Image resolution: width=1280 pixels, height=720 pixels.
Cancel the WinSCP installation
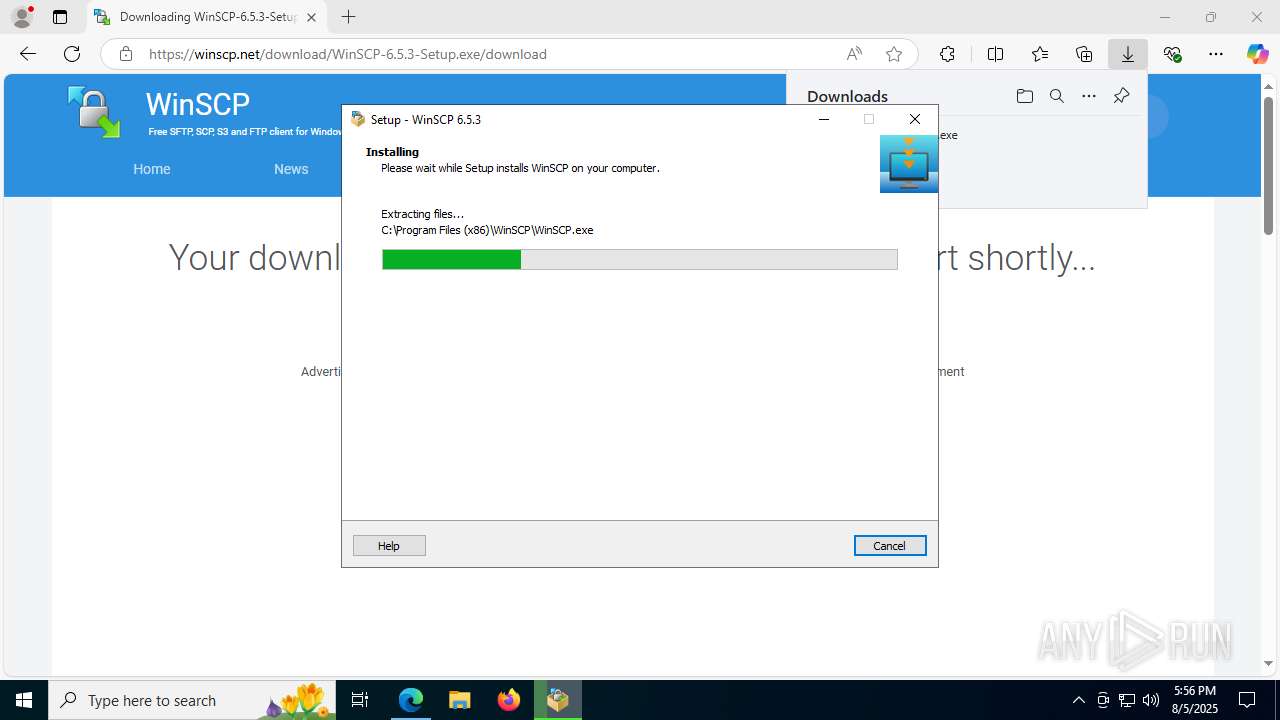point(890,545)
